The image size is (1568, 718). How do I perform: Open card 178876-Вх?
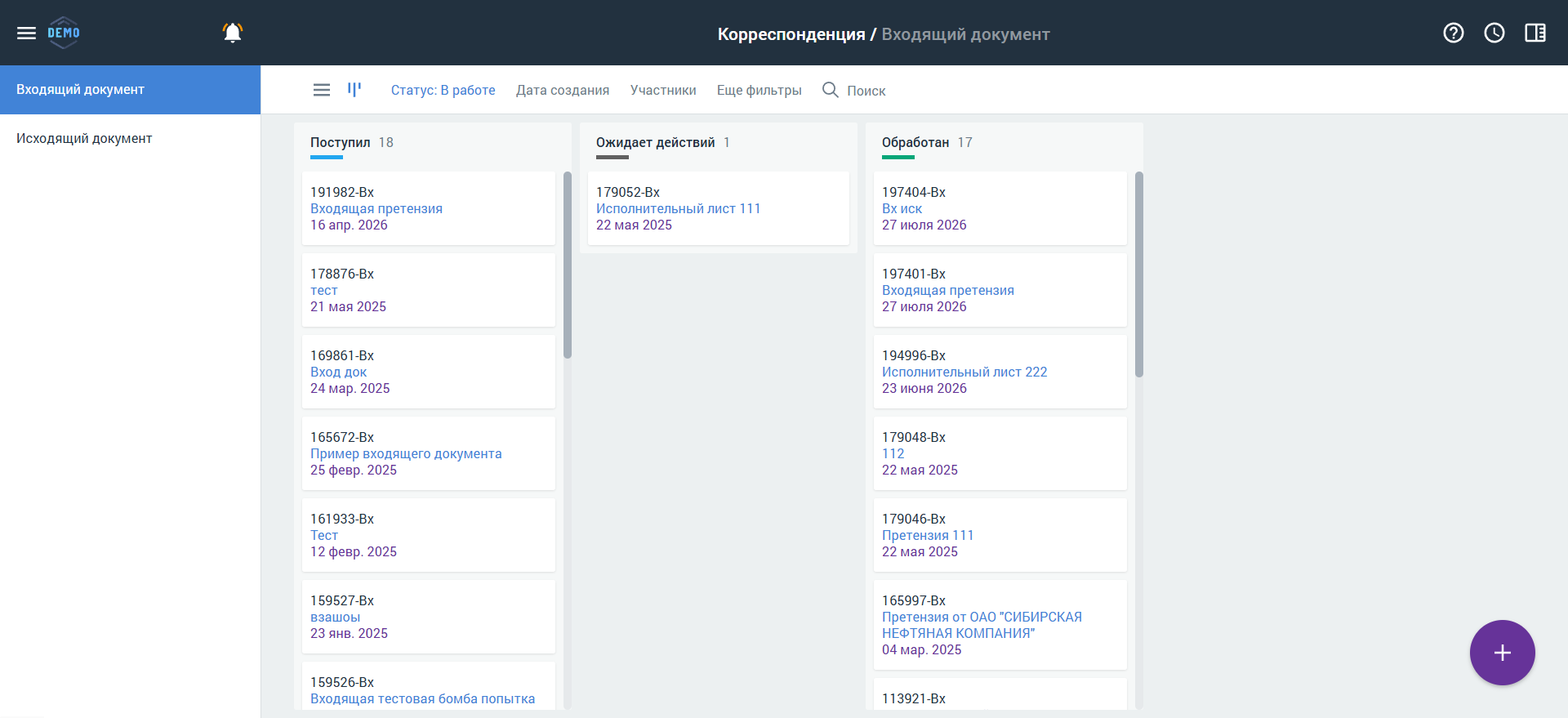(x=429, y=290)
